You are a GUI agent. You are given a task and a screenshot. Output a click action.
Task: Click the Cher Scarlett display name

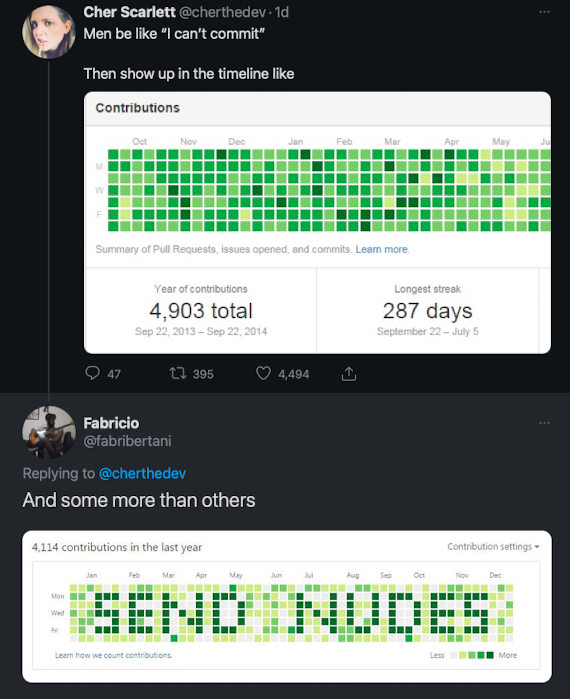pos(129,12)
